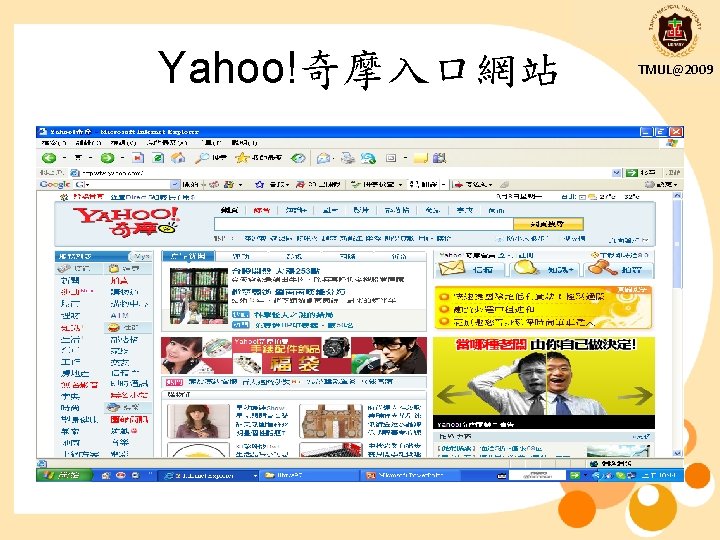The image size is (720, 540).
Task: Select the highlighted blue news tab
Action: [188, 256]
